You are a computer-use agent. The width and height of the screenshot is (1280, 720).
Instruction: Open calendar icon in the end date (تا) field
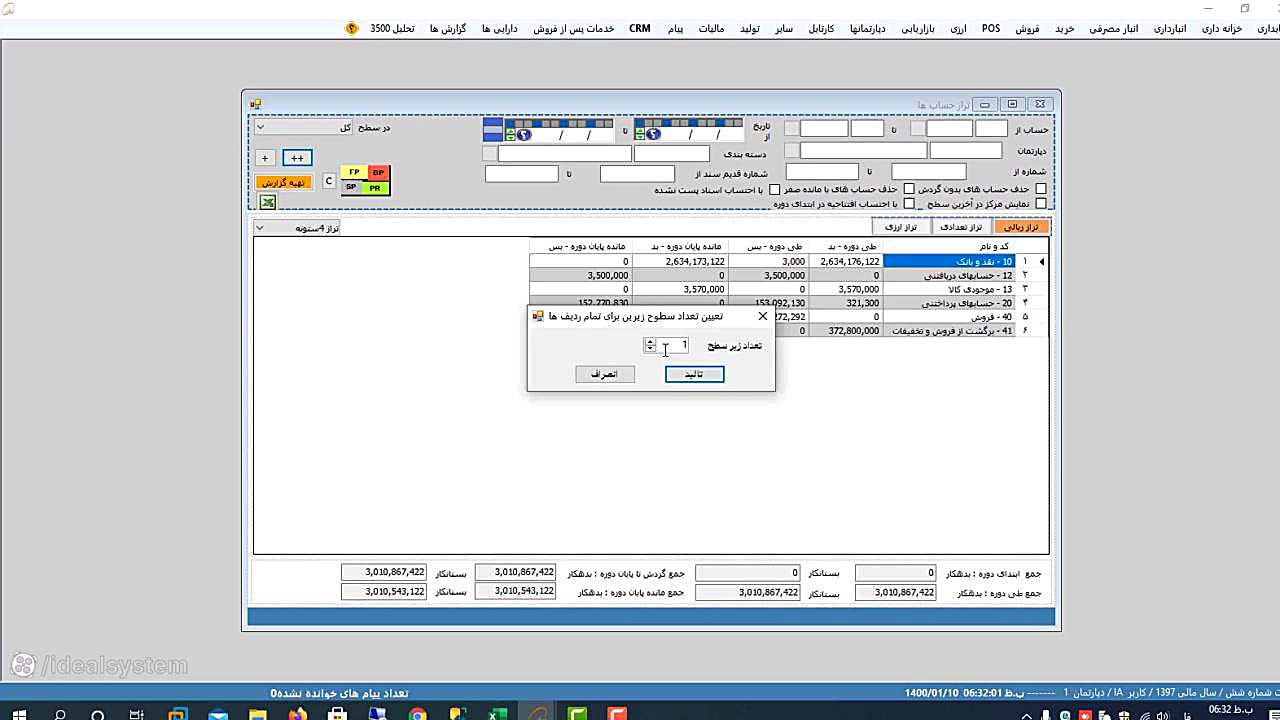524,134
